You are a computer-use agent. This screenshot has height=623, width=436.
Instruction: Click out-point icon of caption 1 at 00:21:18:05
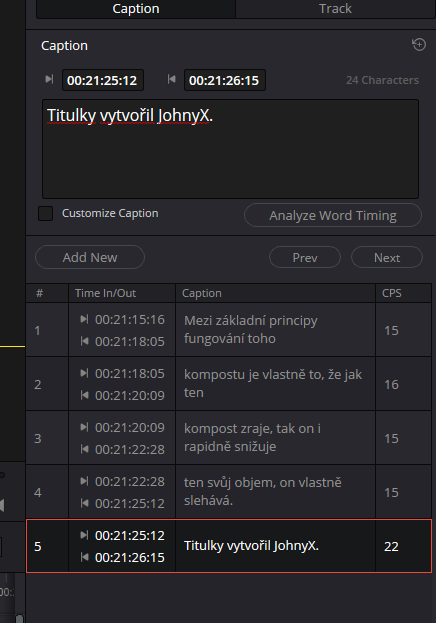tap(84, 341)
